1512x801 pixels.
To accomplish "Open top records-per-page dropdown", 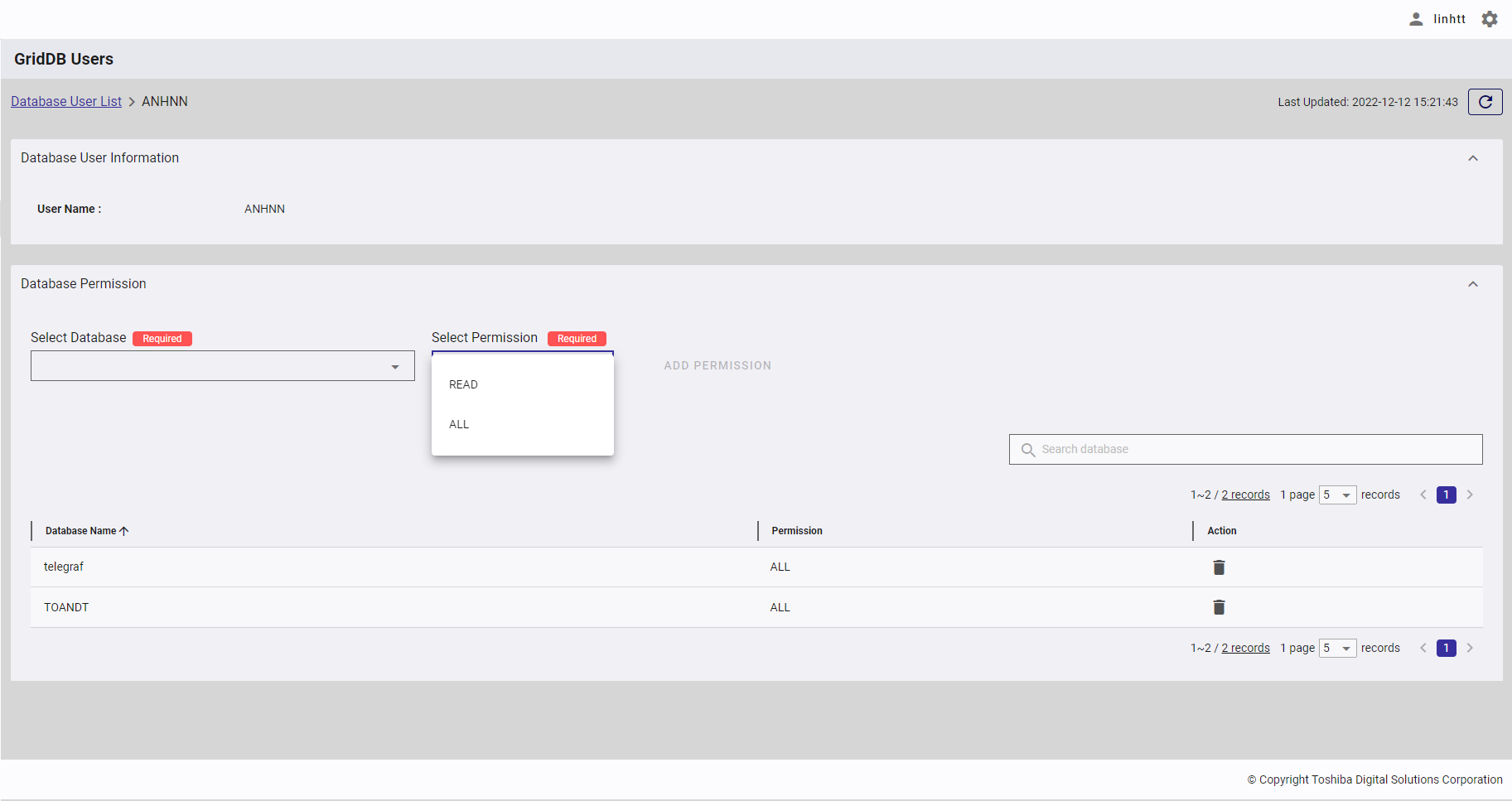I will [x=1337, y=495].
